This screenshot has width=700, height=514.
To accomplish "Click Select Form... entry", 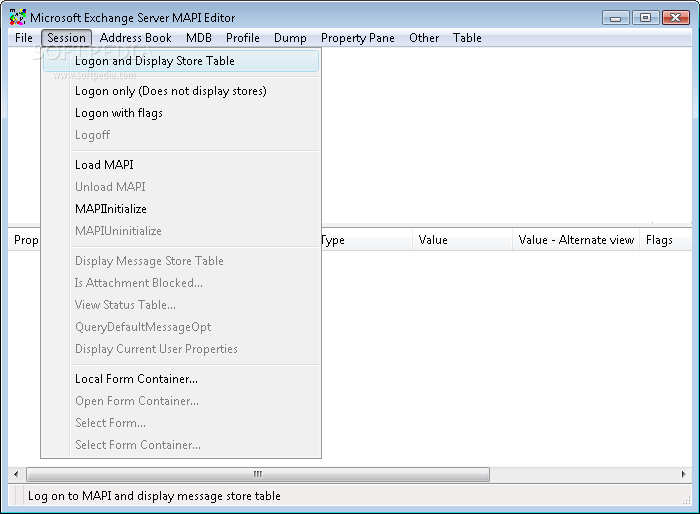I will click(x=181, y=422).
